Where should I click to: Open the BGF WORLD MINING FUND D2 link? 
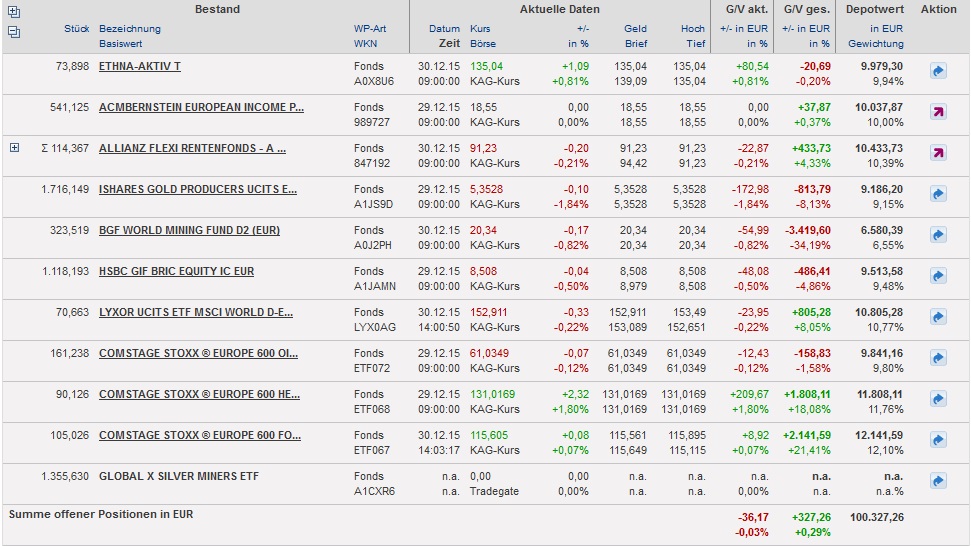189,230
